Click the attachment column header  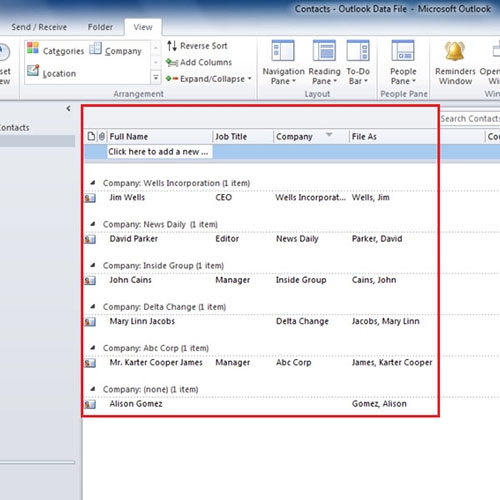102,136
